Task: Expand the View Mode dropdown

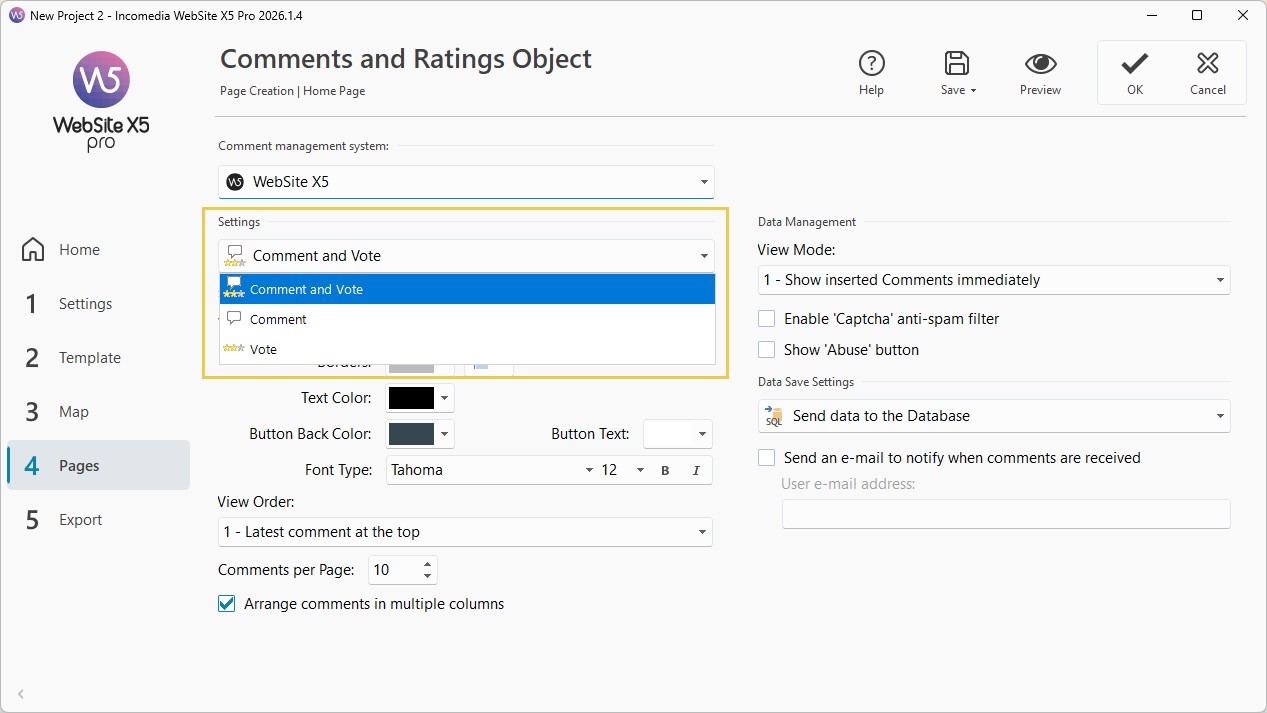Action: coord(993,280)
